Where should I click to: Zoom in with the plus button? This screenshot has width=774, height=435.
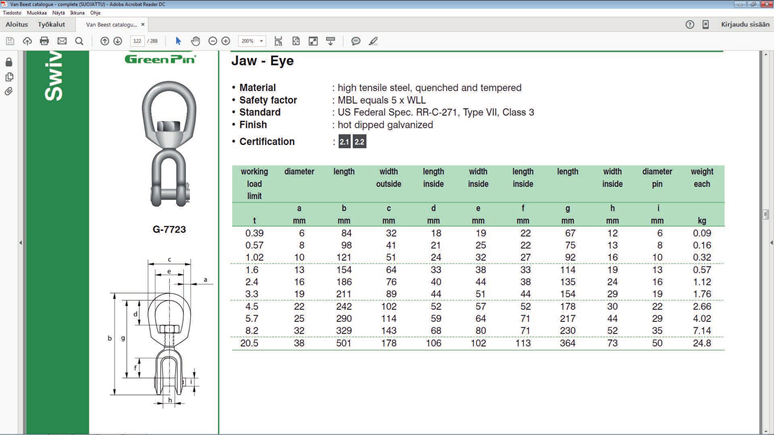pyautogui.click(x=226, y=41)
